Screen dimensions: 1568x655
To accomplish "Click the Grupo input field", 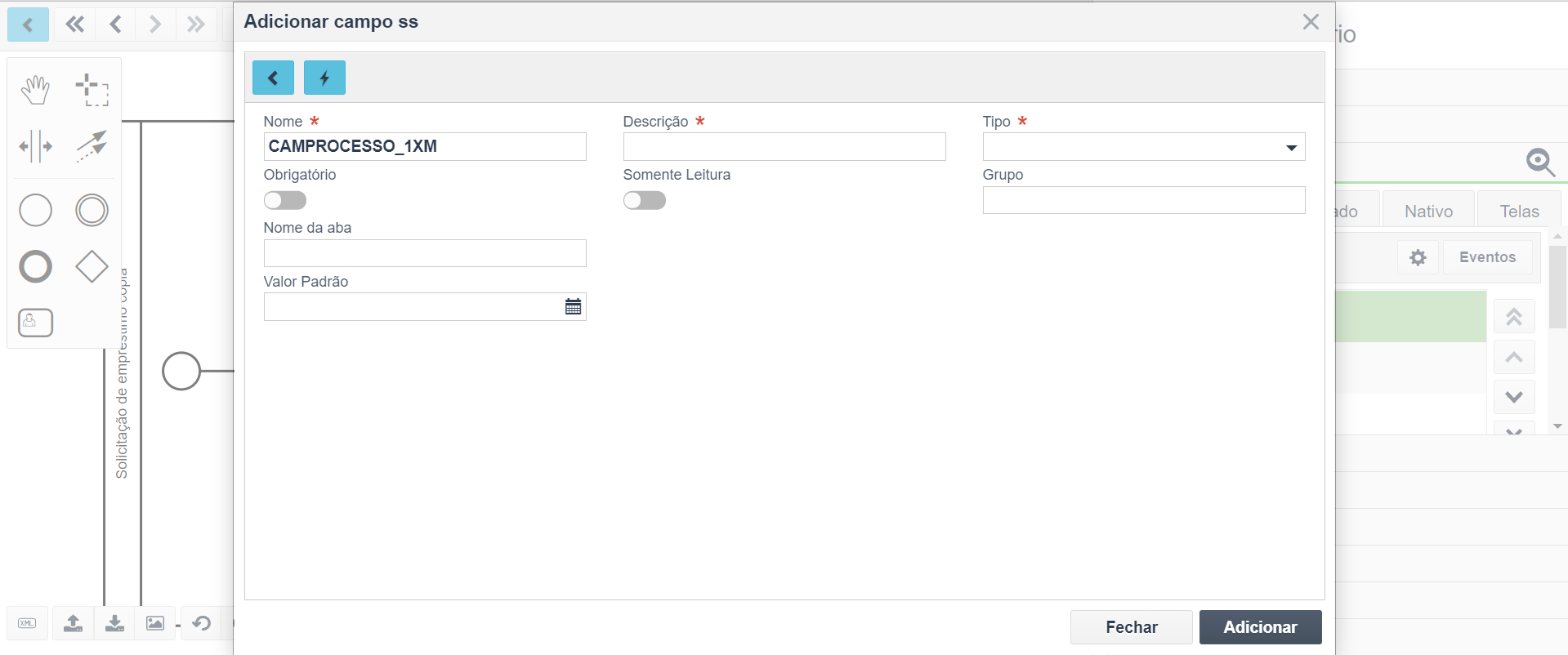I will (1143, 200).
